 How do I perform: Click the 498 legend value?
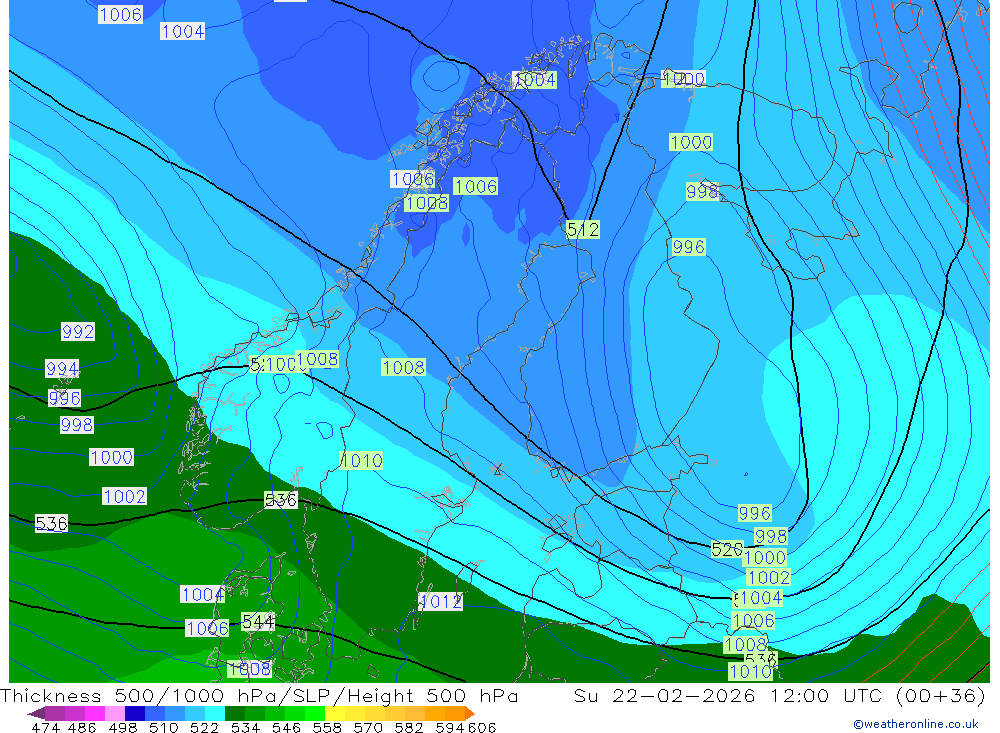(x=121, y=727)
